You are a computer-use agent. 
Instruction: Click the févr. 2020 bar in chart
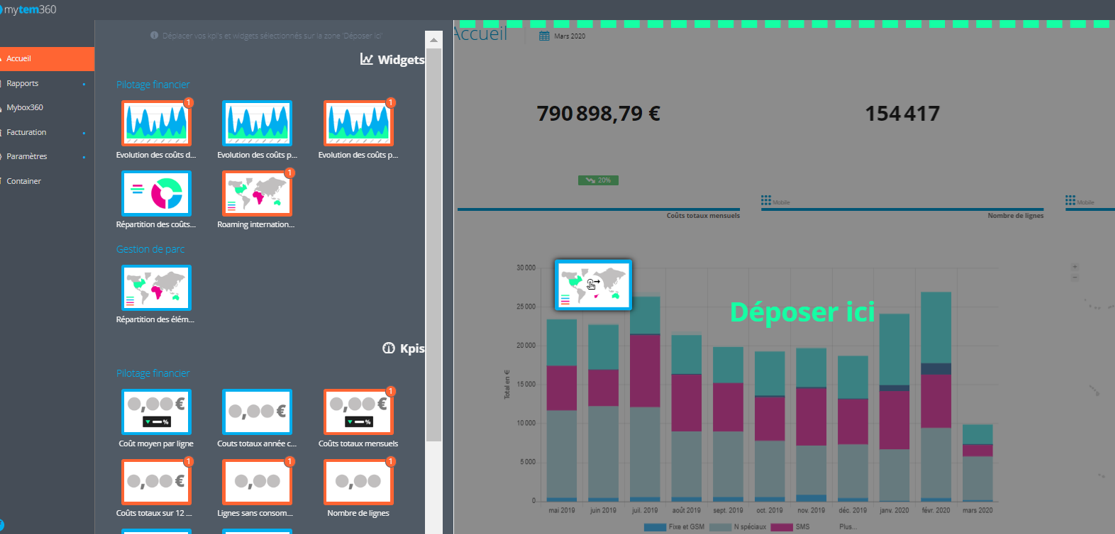(x=936, y=397)
